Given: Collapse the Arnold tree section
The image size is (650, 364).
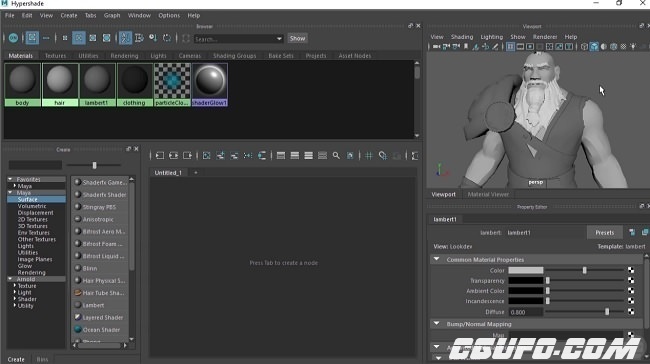Looking at the screenshot, I should click(x=10, y=279).
